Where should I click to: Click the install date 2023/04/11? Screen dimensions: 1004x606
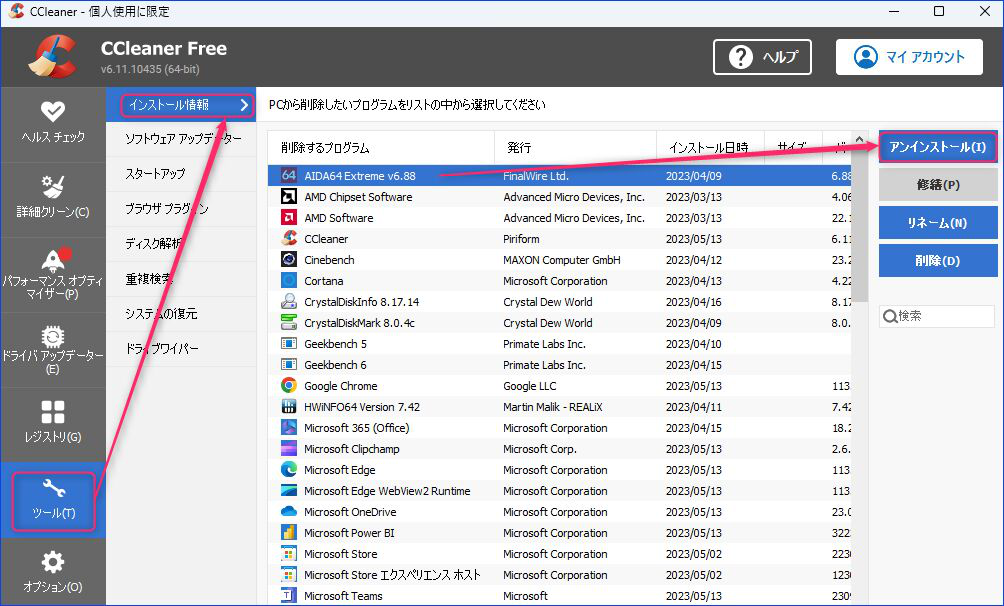pos(693,407)
